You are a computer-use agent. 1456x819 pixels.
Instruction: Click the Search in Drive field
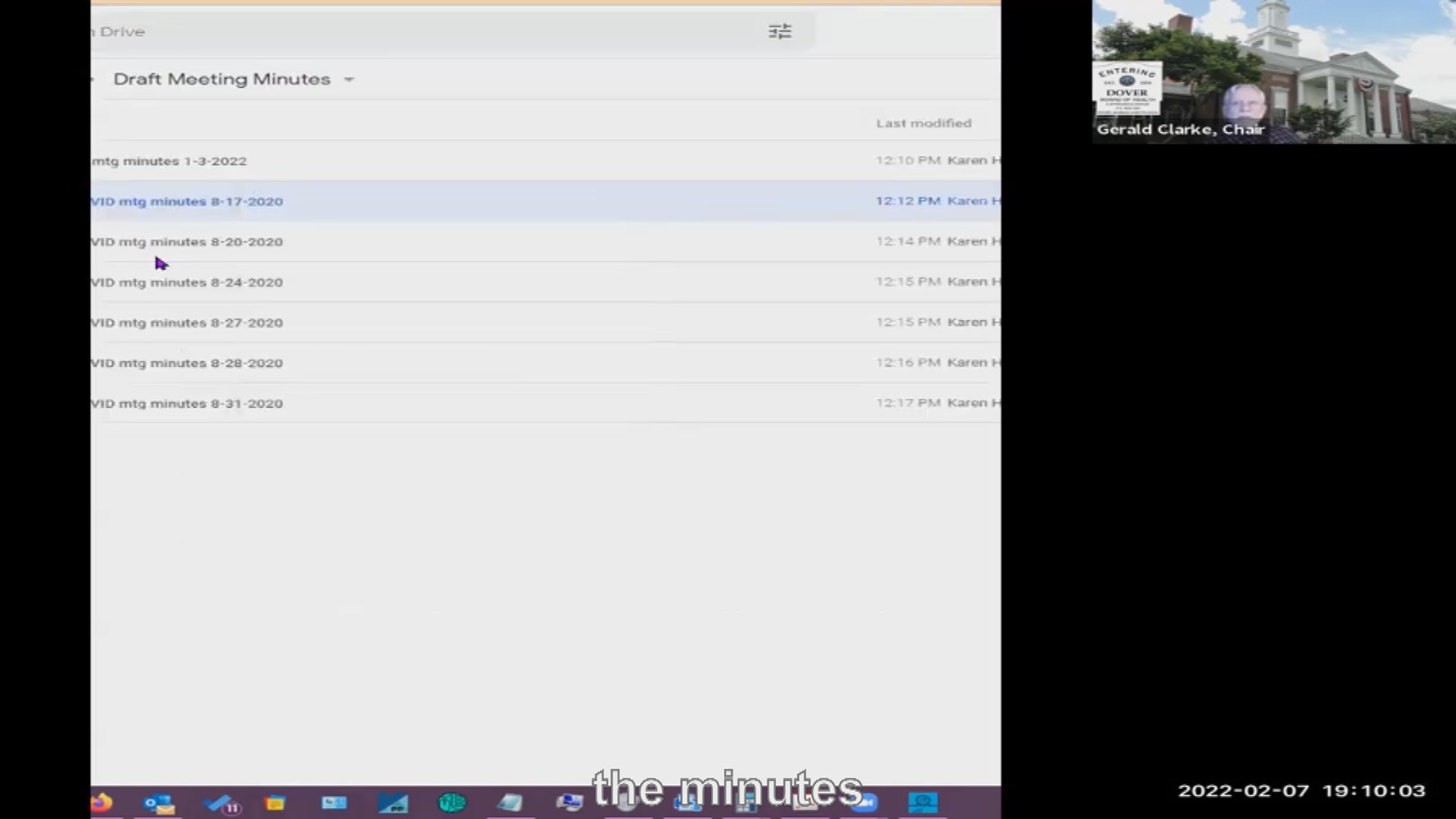click(410, 32)
